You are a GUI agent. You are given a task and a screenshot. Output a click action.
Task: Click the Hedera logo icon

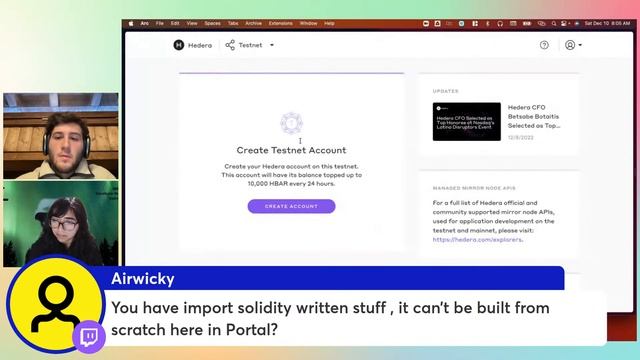coord(179,45)
